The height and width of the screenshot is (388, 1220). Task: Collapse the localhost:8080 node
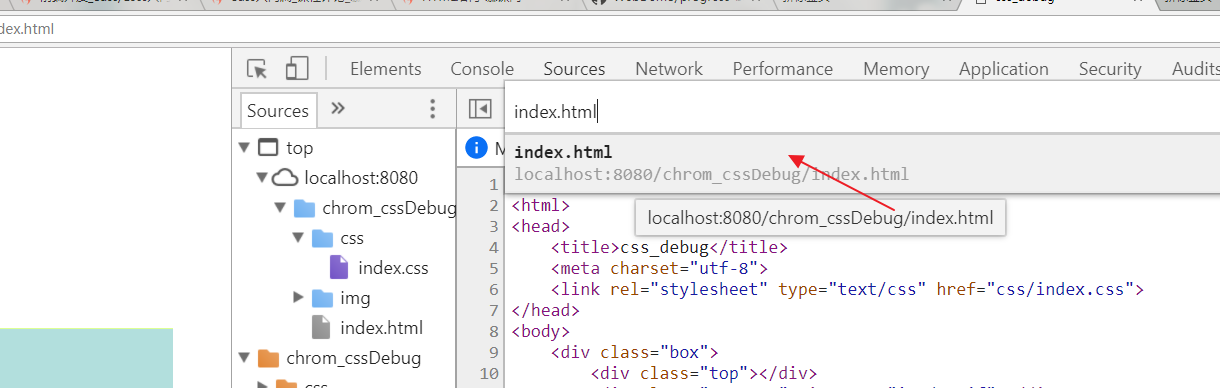(x=263, y=178)
